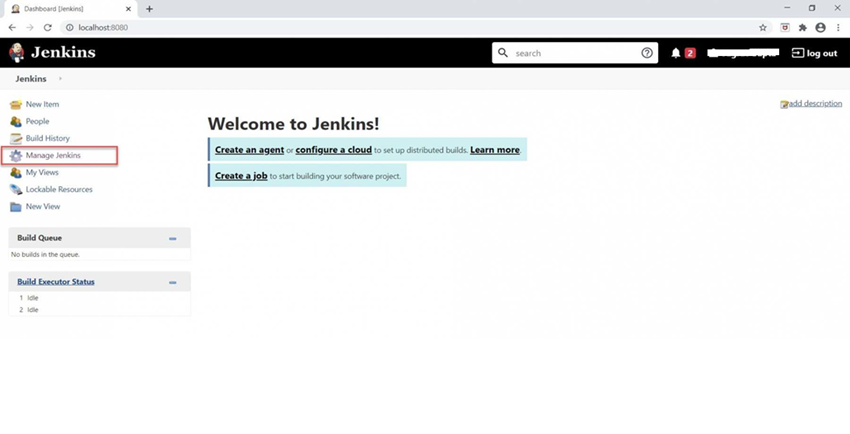
Task: Open Lockable Resources link
Action: click(59, 189)
